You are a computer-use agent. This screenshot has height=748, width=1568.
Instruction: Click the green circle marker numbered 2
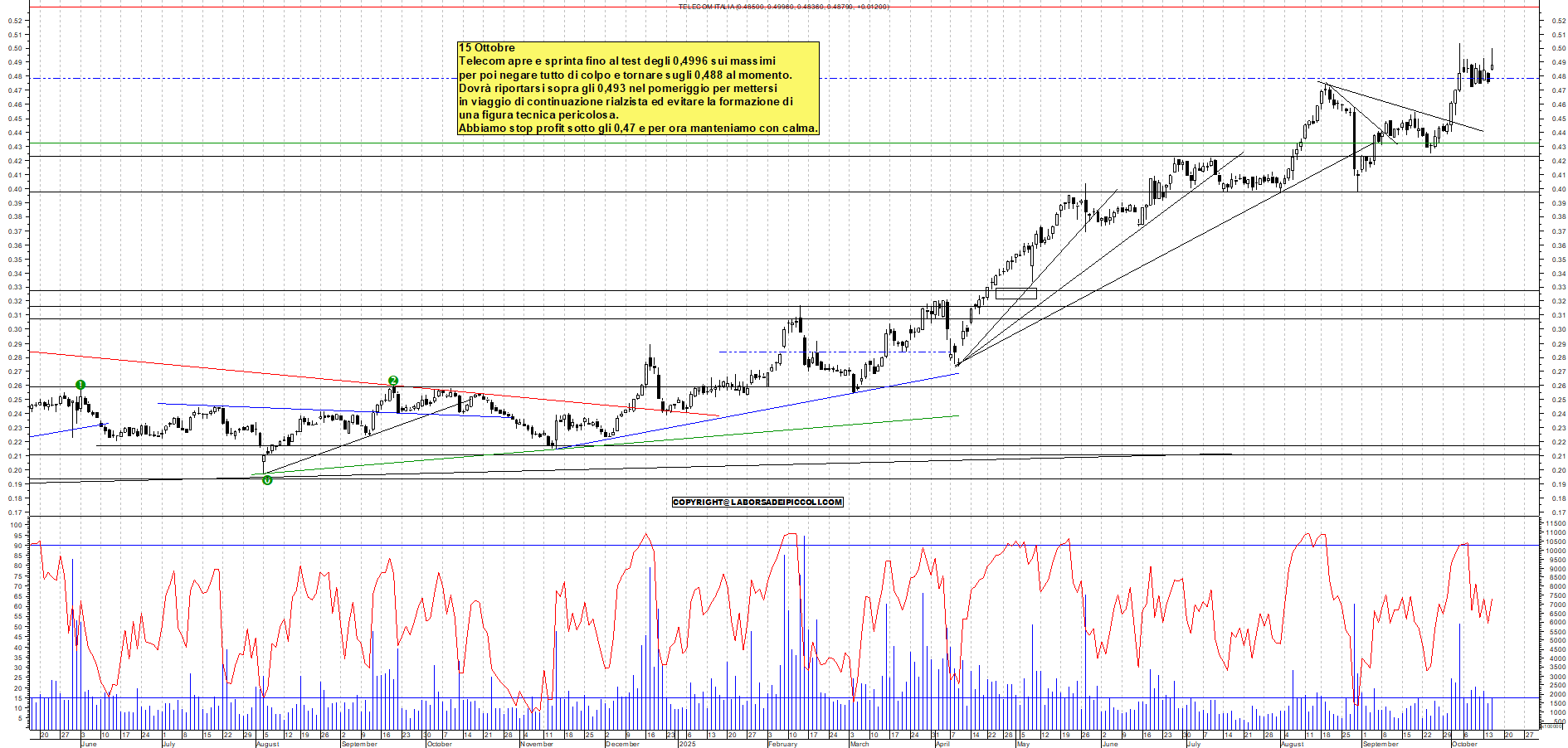[393, 381]
